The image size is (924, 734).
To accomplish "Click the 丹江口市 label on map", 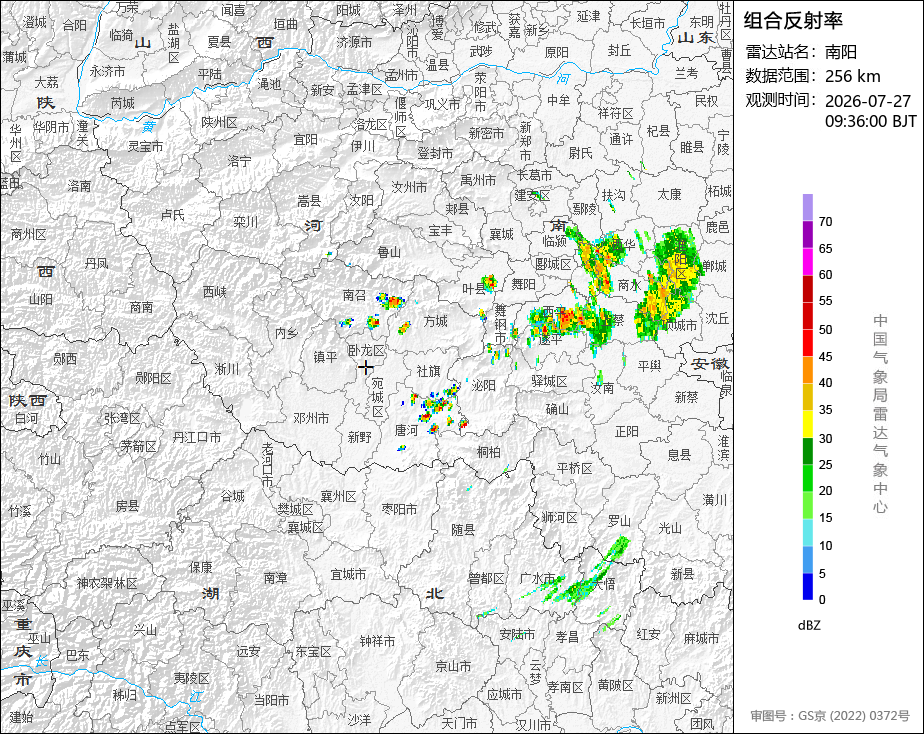I will tap(197, 437).
